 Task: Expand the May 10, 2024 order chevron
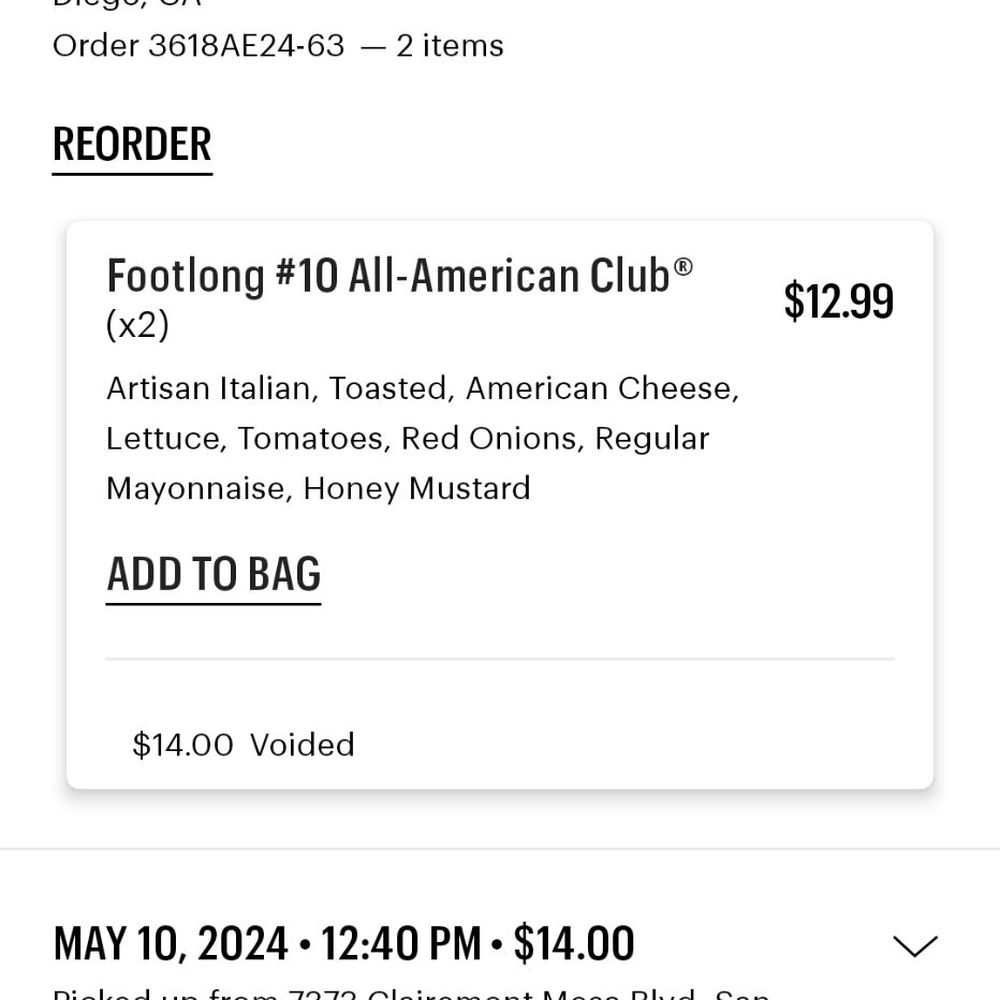(915, 946)
